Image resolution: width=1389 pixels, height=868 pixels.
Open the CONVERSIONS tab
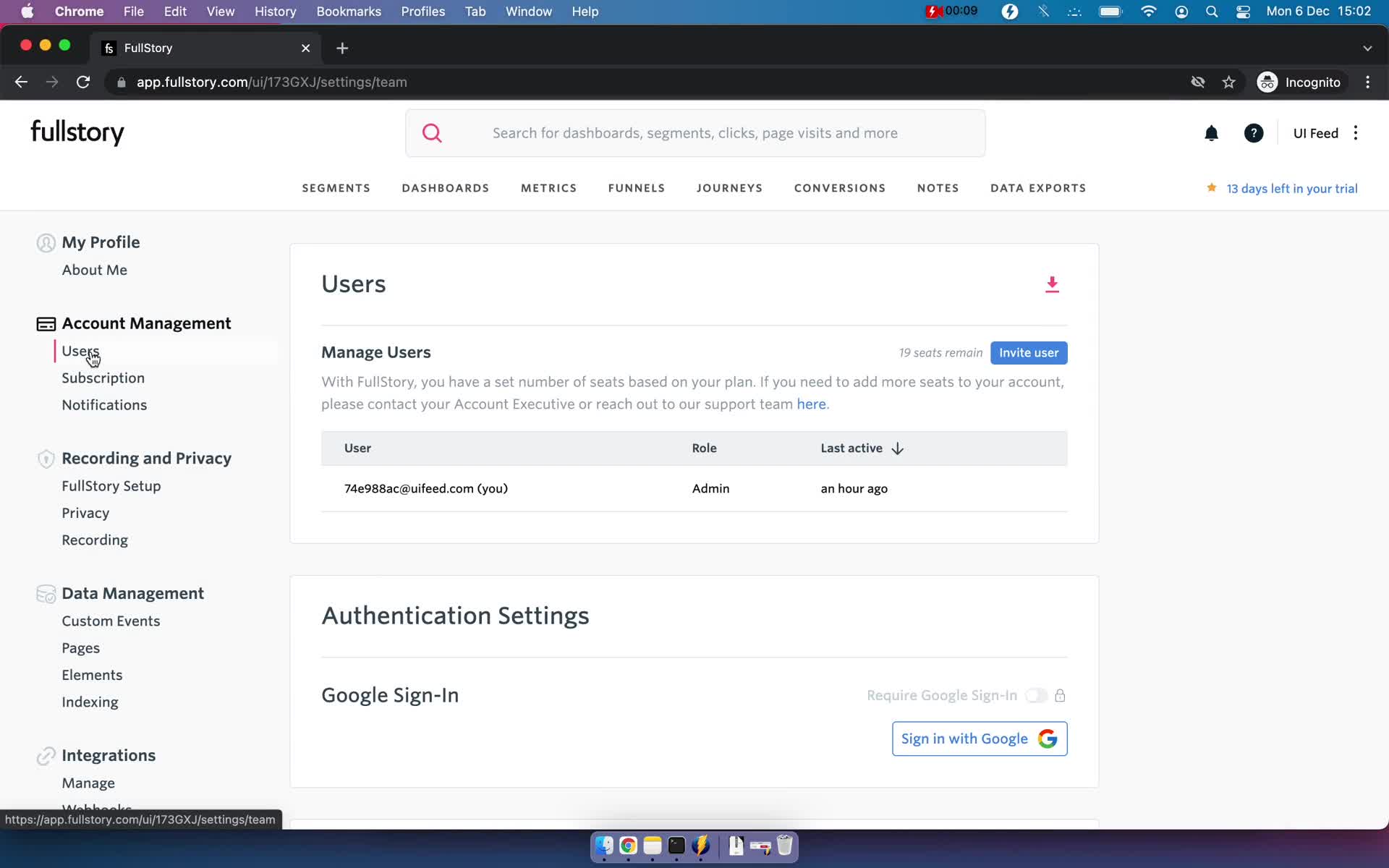(x=839, y=188)
